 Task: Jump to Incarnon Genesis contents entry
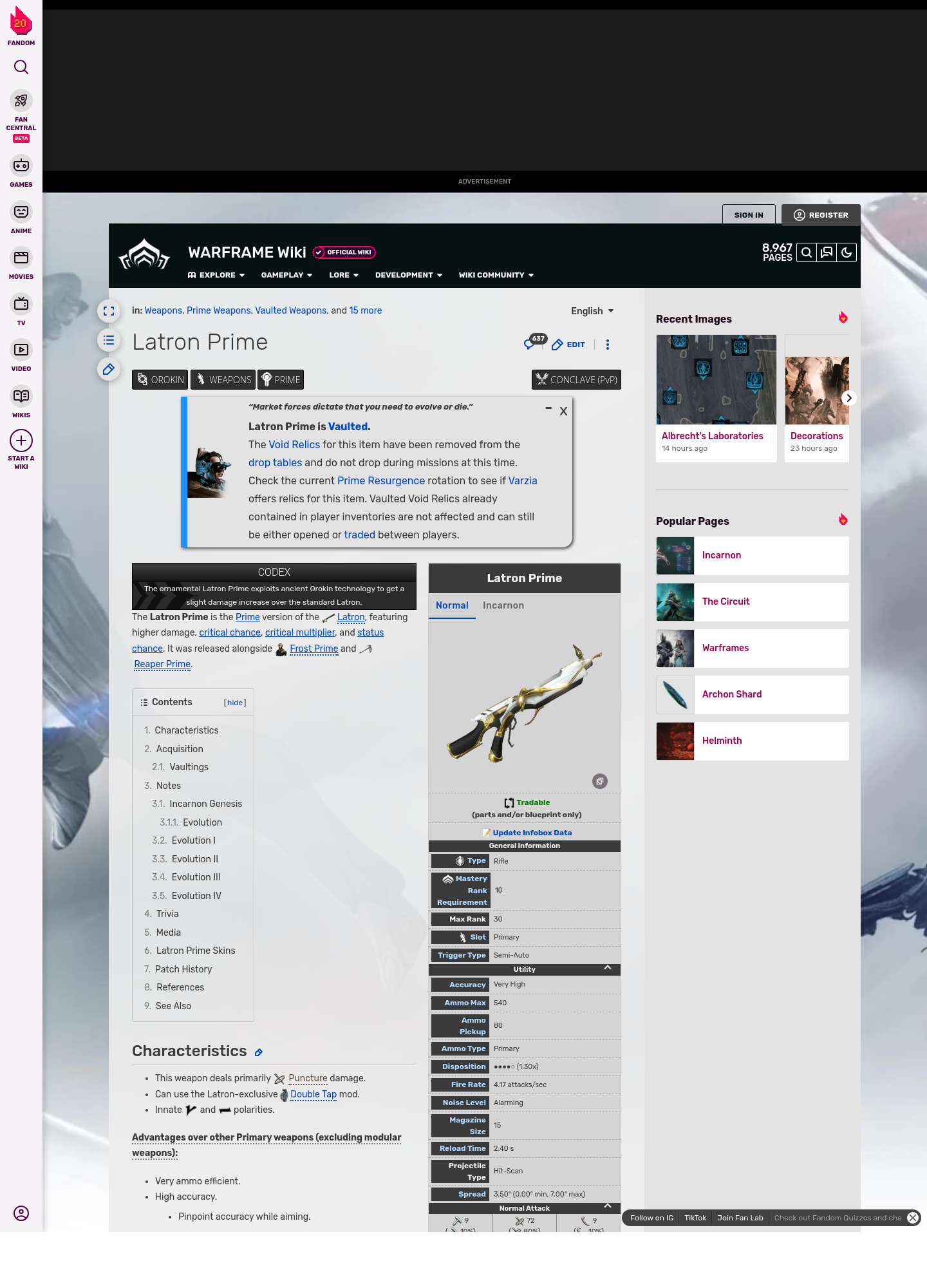pos(205,804)
